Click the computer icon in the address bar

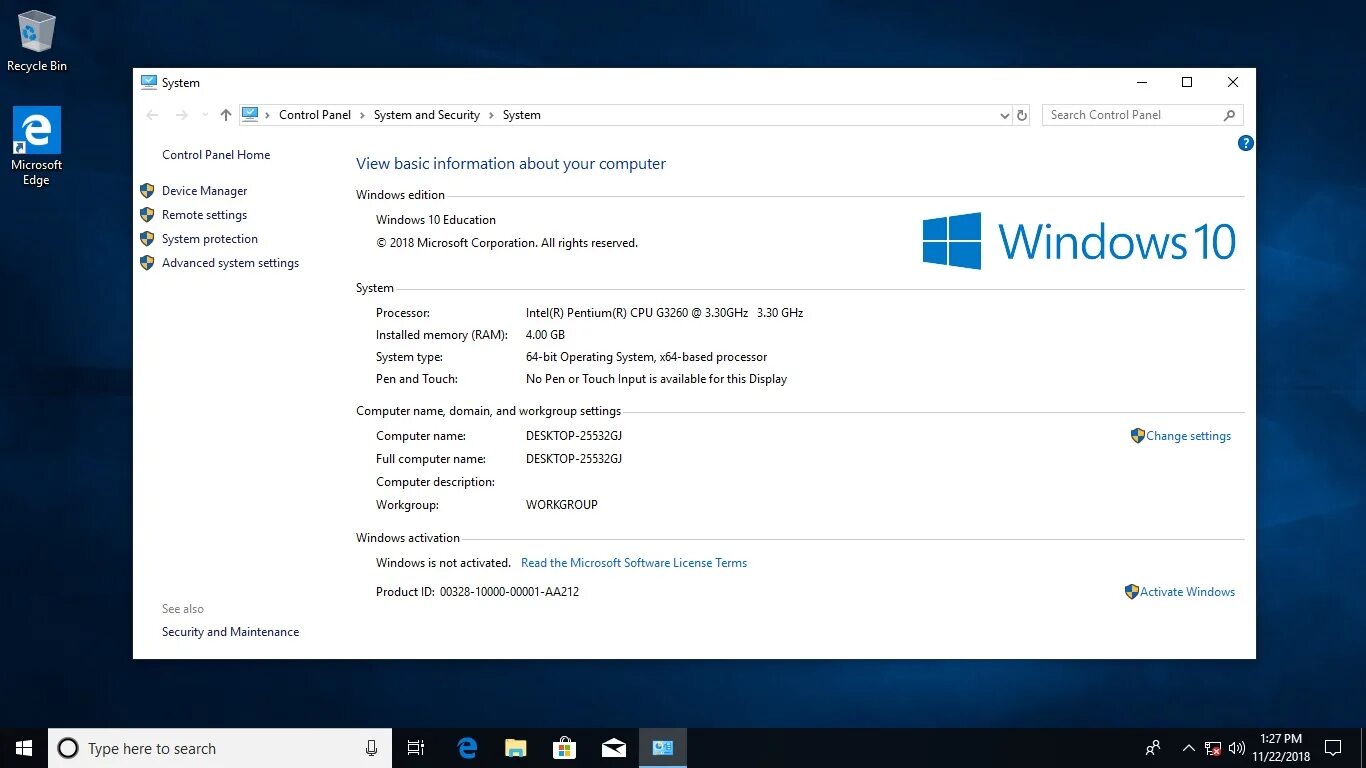point(250,115)
